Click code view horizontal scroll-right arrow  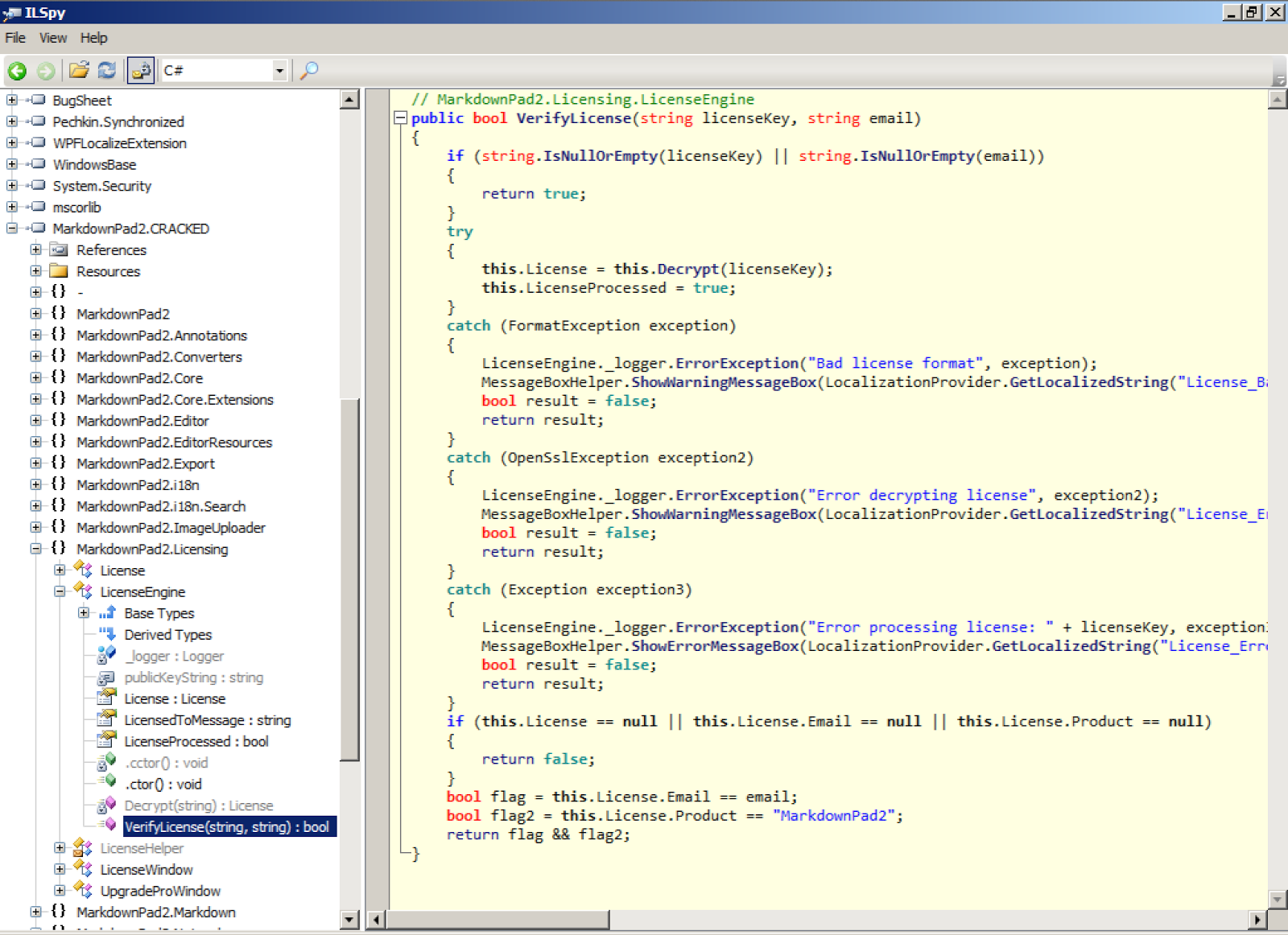click(1257, 919)
